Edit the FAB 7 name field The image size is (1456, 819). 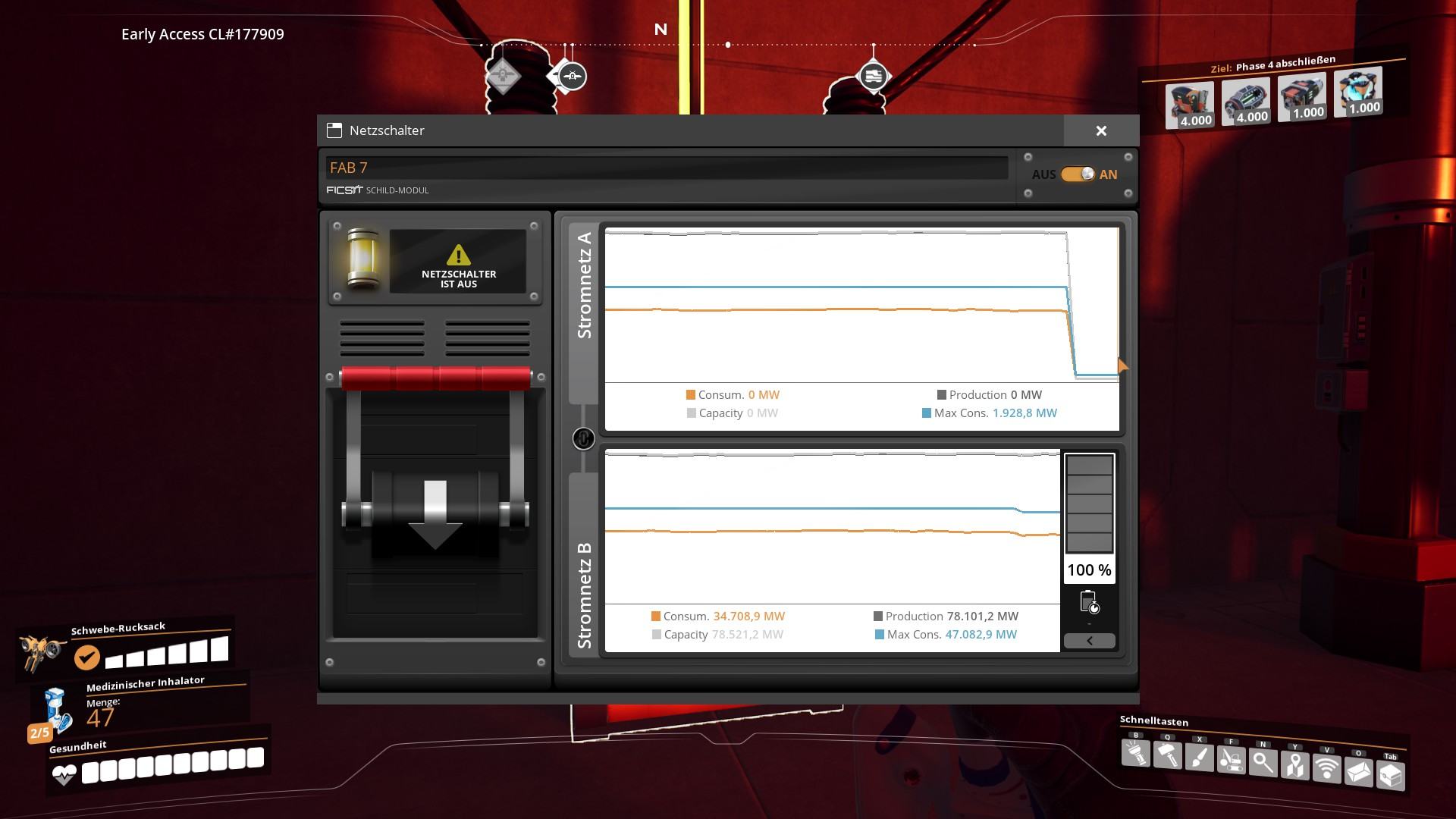[x=667, y=168]
